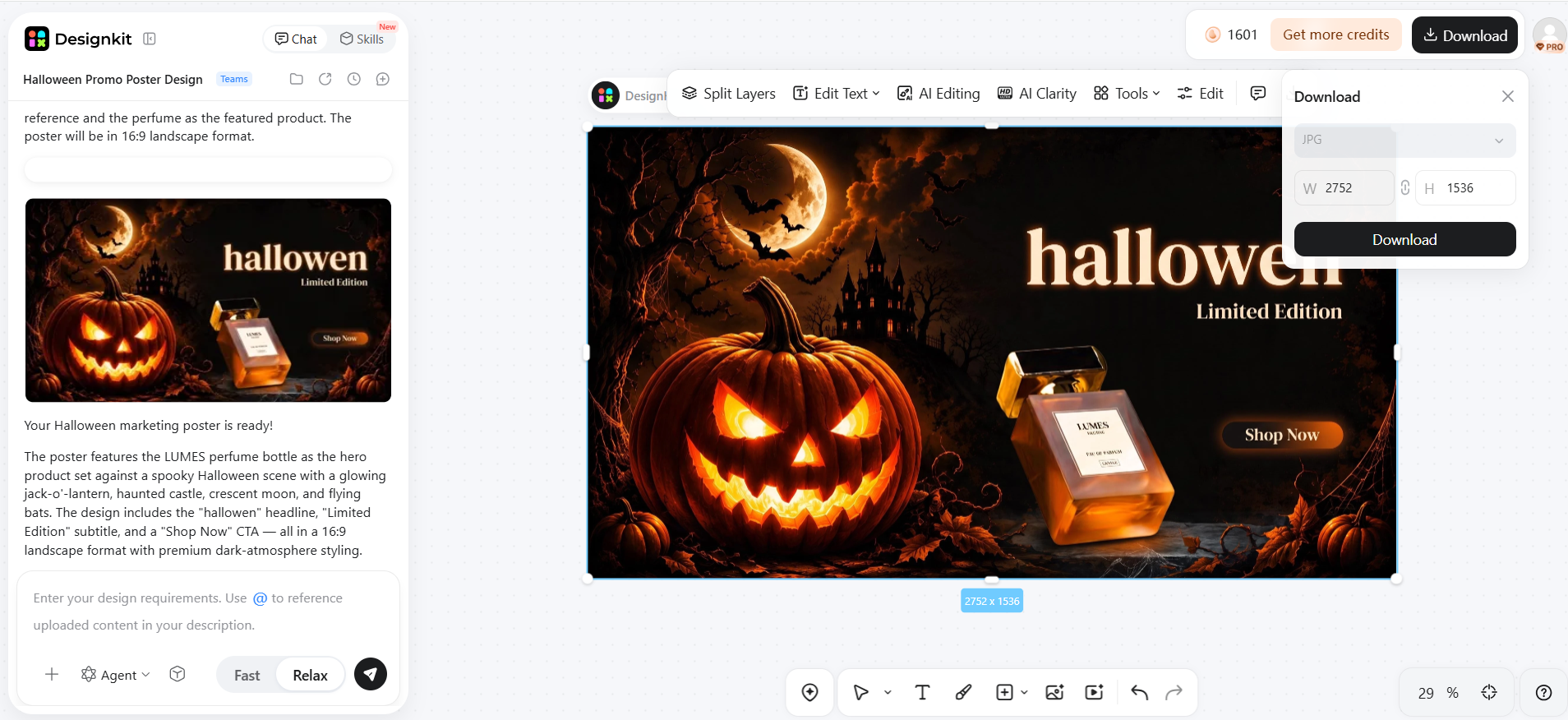Expand the Edit Text dropdown

837,93
